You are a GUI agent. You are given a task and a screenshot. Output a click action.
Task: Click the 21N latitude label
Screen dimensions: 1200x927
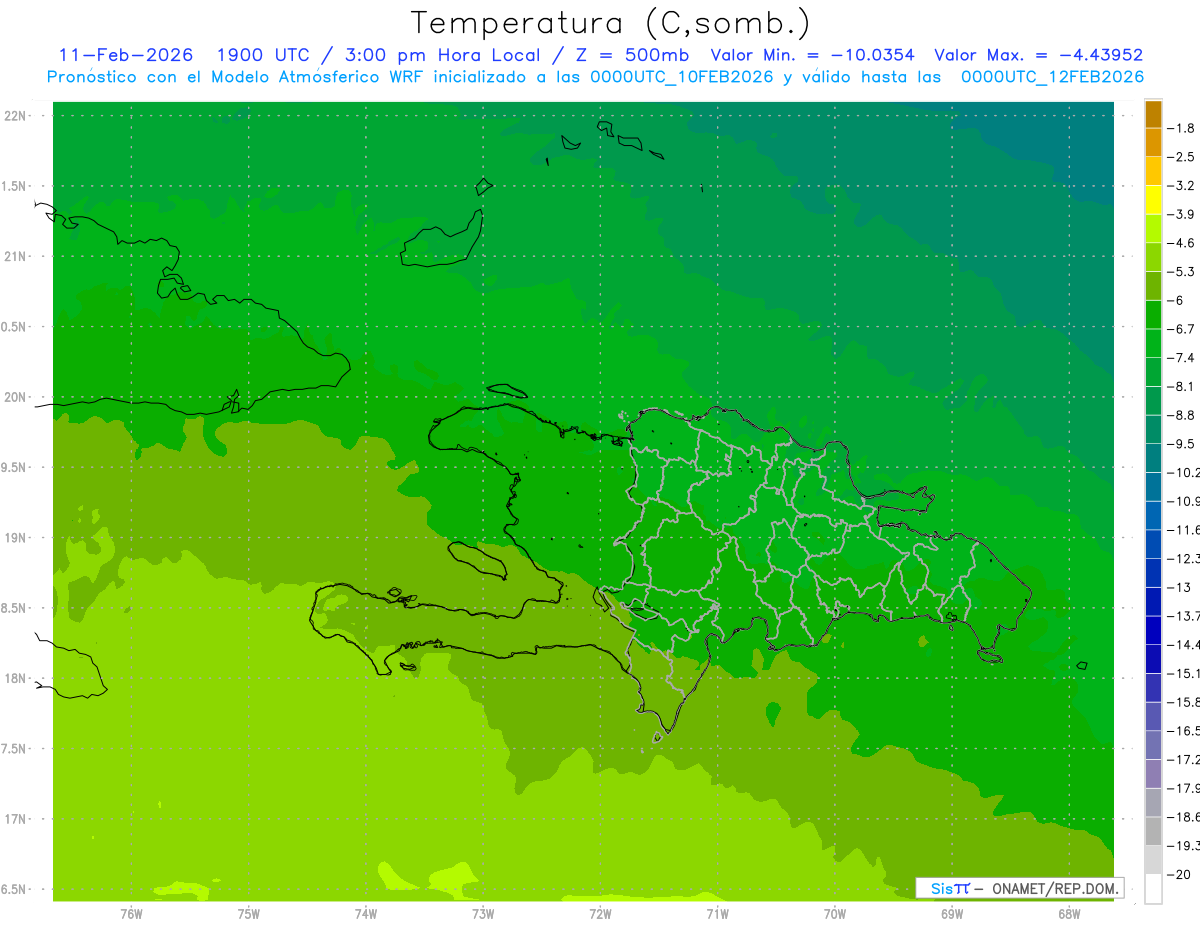click(17, 257)
